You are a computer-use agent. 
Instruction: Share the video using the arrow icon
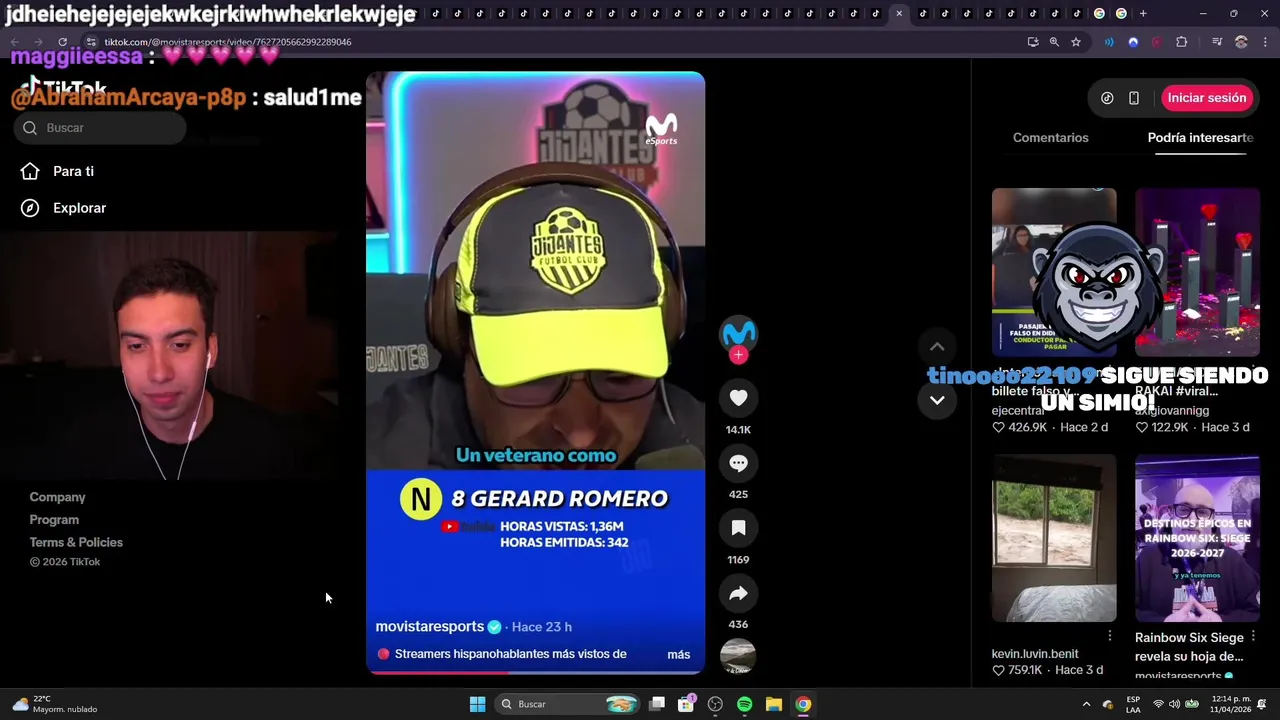738,593
